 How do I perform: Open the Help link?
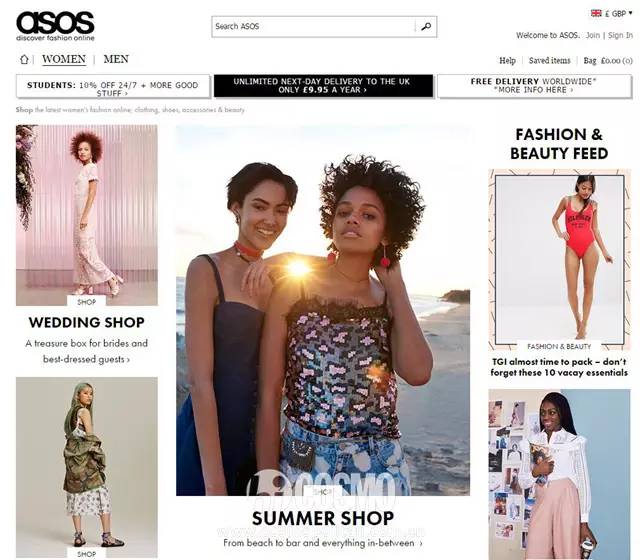point(507,60)
